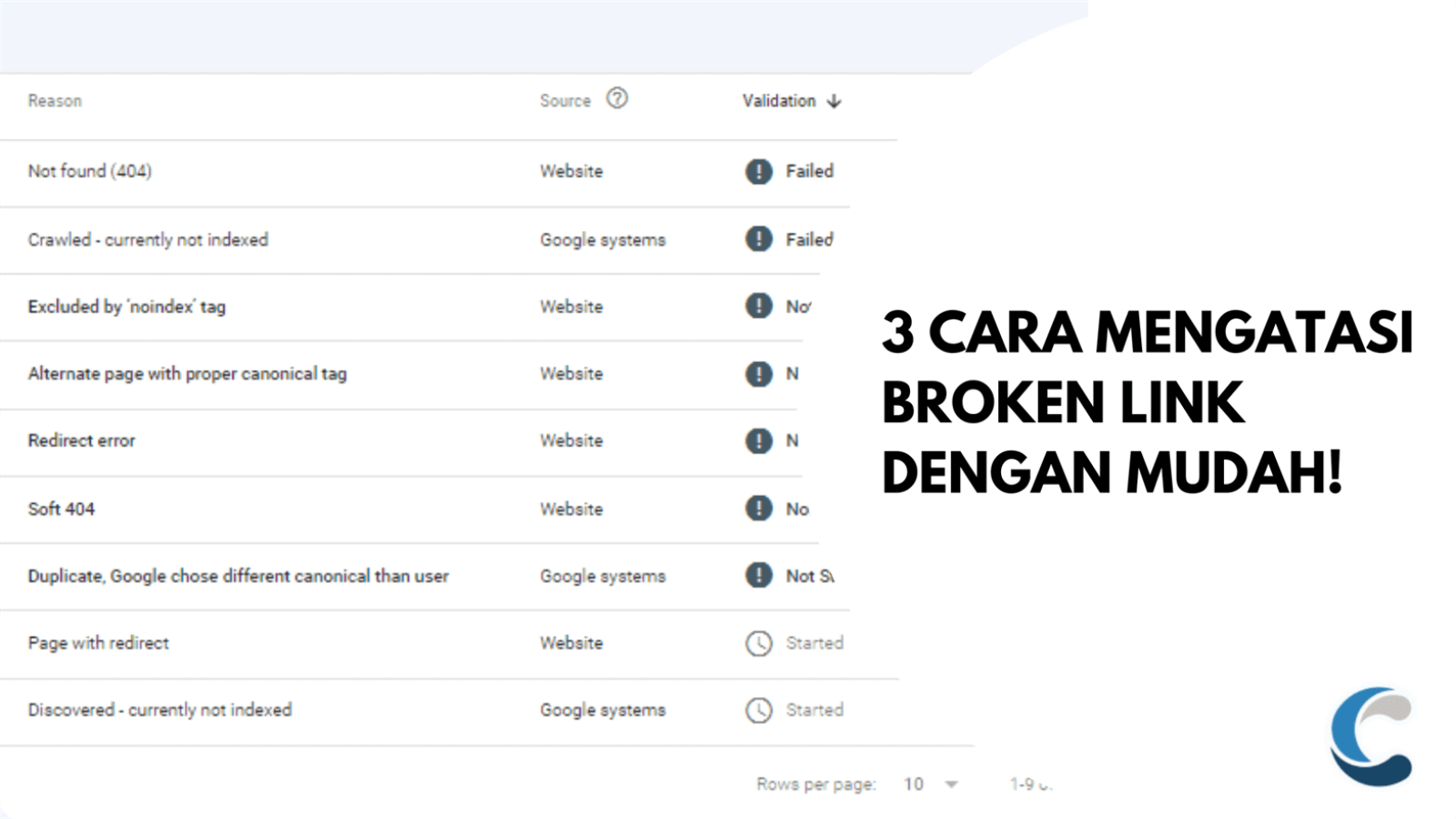This screenshot has height=819, width=1456.
Task: Click the alert icon in the Duplicate, Google chose different canonical row
Action: [x=758, y=575]
